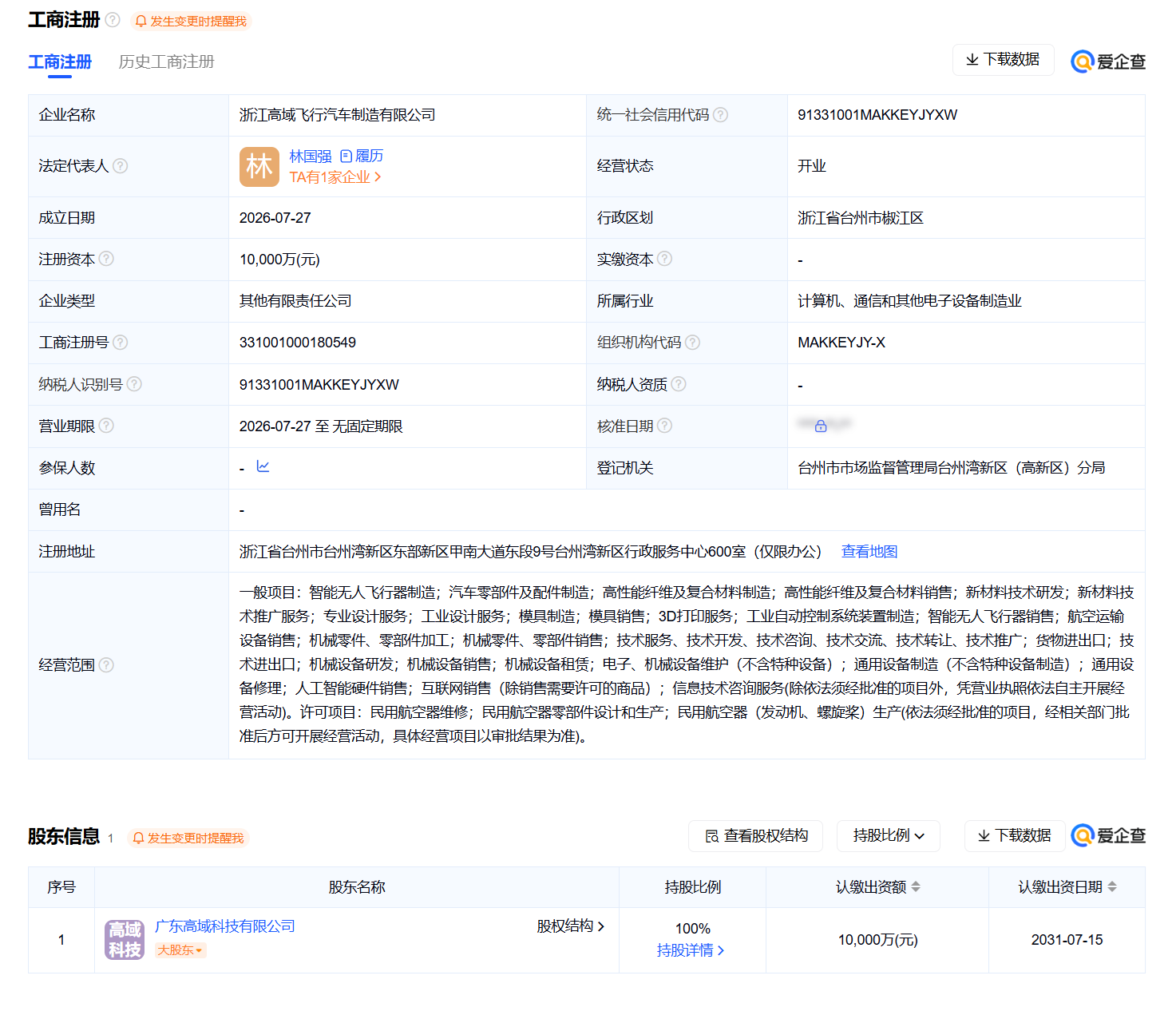The image size is (1176, 1011).
Task: Click 高域科技 shareholder logo
Action: pyautogui.click(x=125, y=940)
